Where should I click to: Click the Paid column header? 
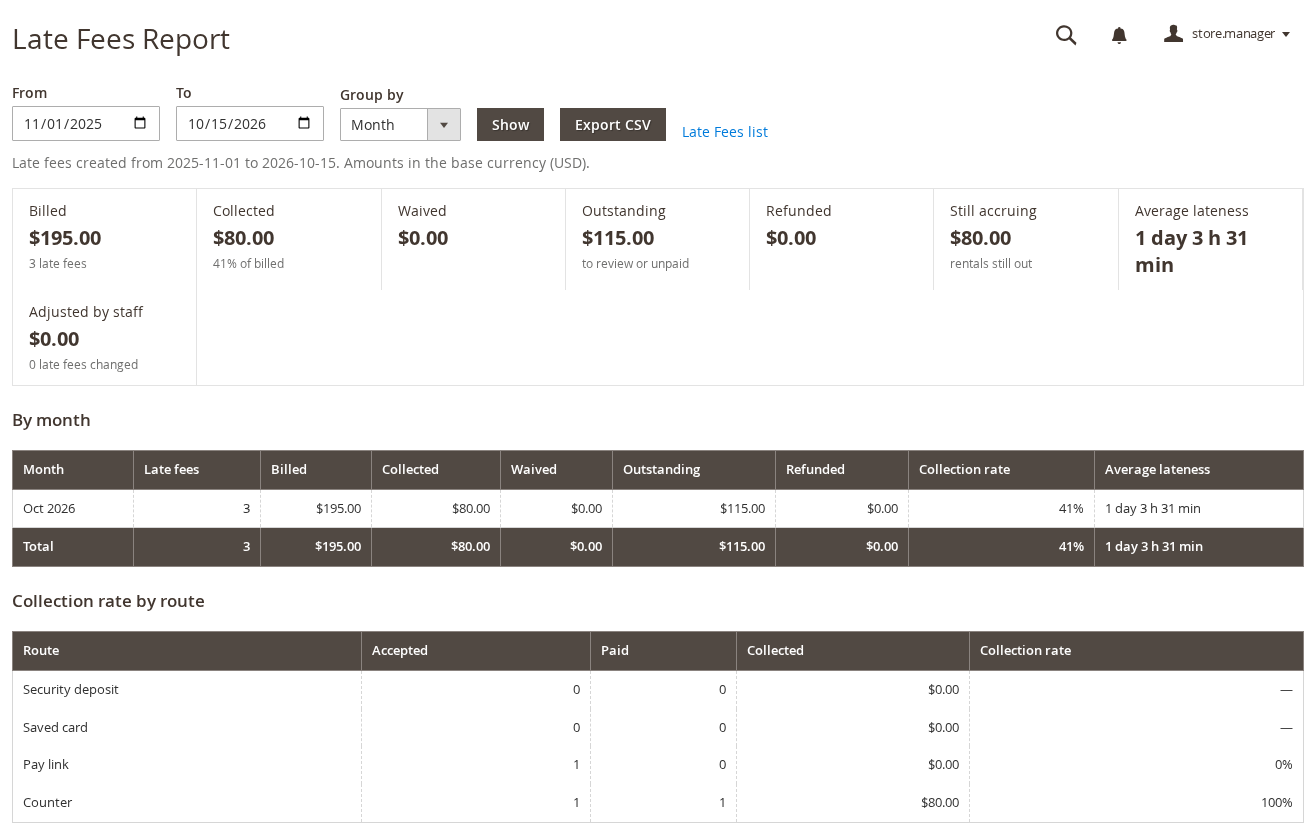coord(664,650)
